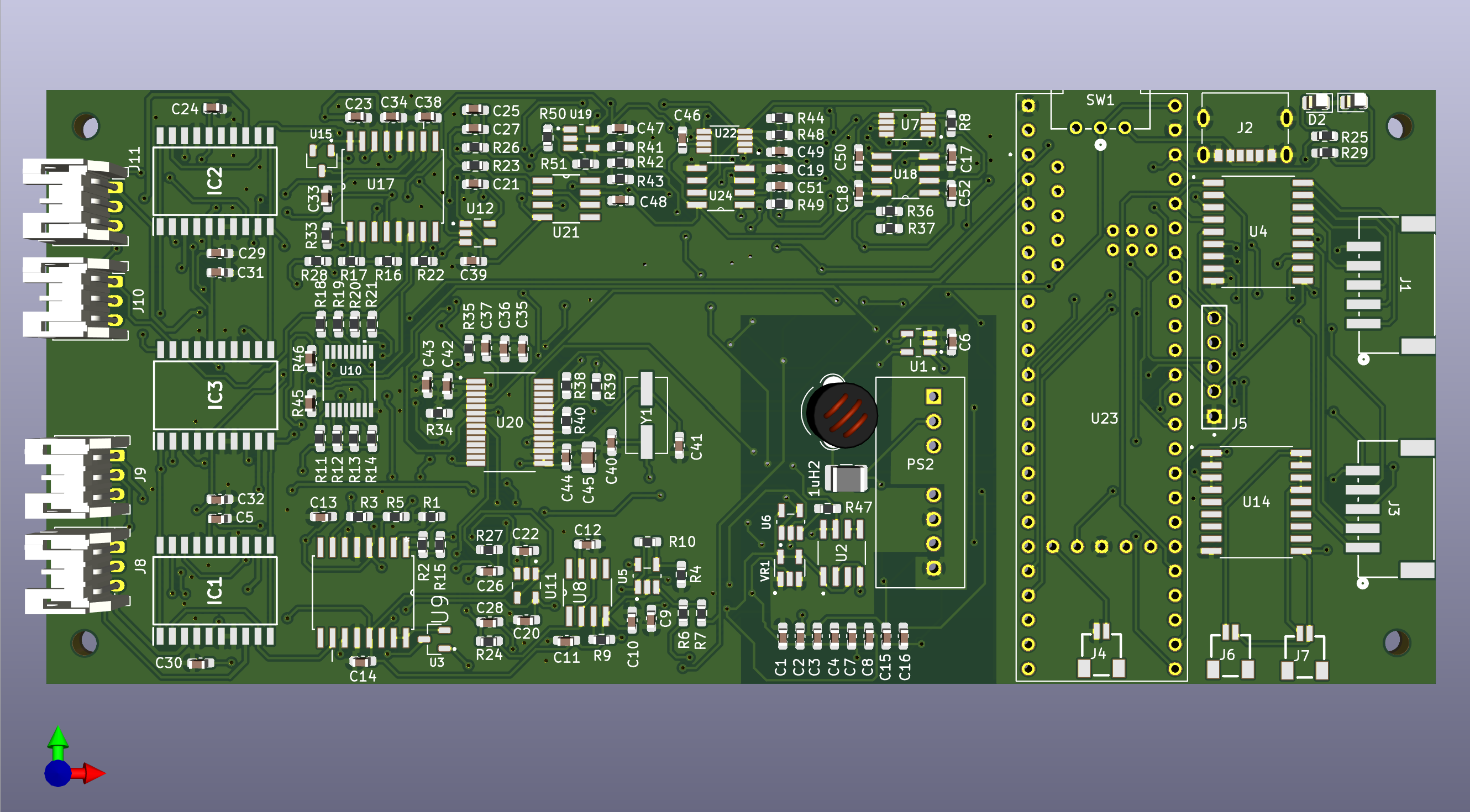Click the J3 connector label

[x=1394, y=508]
